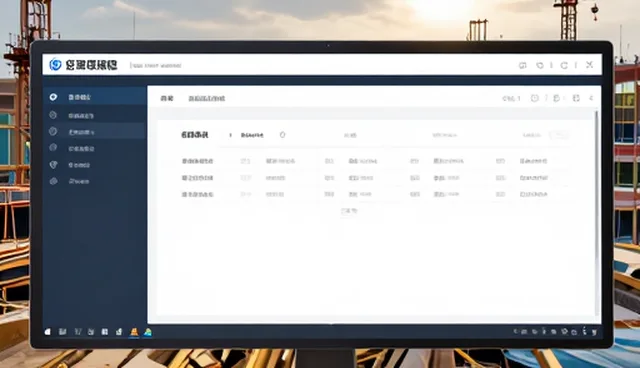Open the Windows Start menu
The height and width of the screenshot is (368, 640).
(x=48, y=332)
